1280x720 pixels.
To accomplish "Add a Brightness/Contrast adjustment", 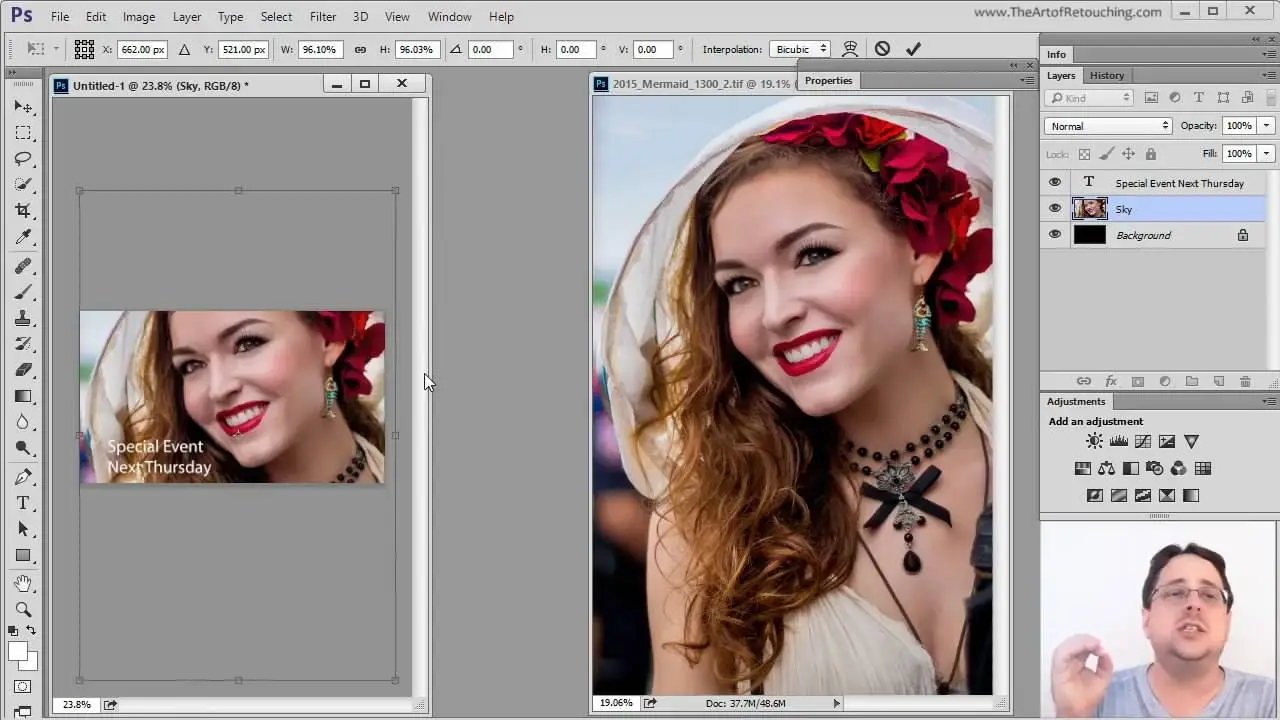I will point(1095,441).
